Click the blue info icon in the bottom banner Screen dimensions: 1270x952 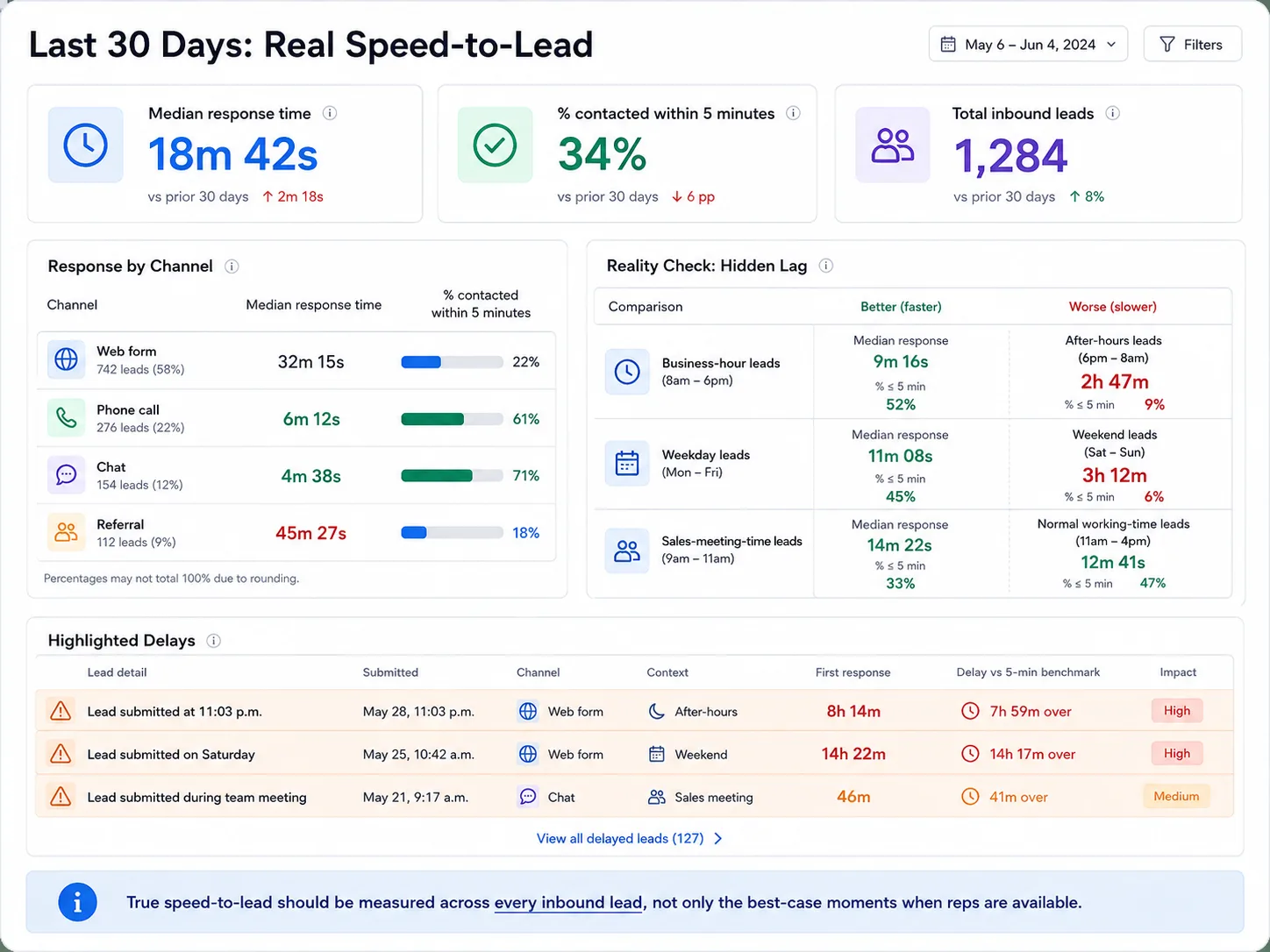pos(77,902)
